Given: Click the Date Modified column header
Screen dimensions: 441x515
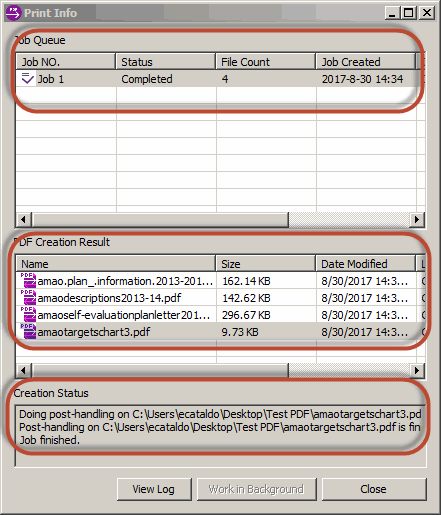Looking at the screenshot, I should click(366, 264).
